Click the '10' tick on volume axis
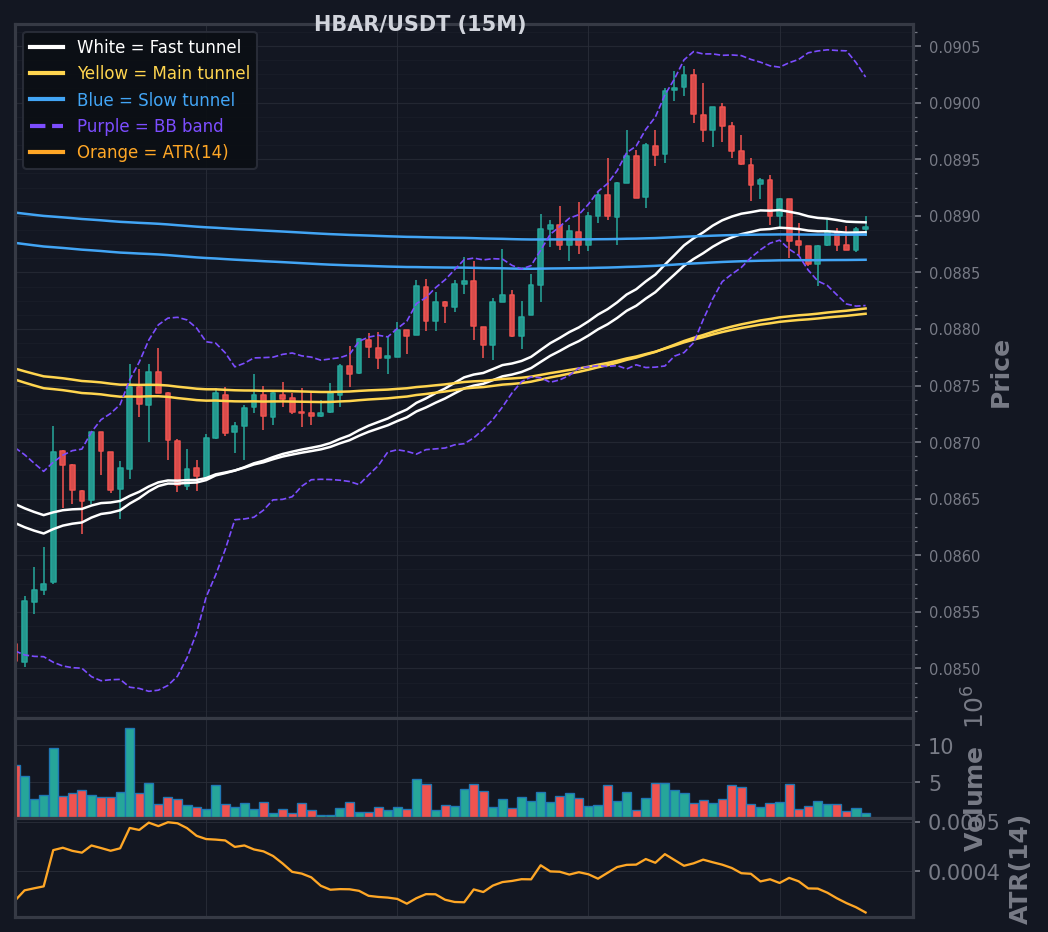The width and height of the screenshot is (1048, 932). [x=940, y=746]
